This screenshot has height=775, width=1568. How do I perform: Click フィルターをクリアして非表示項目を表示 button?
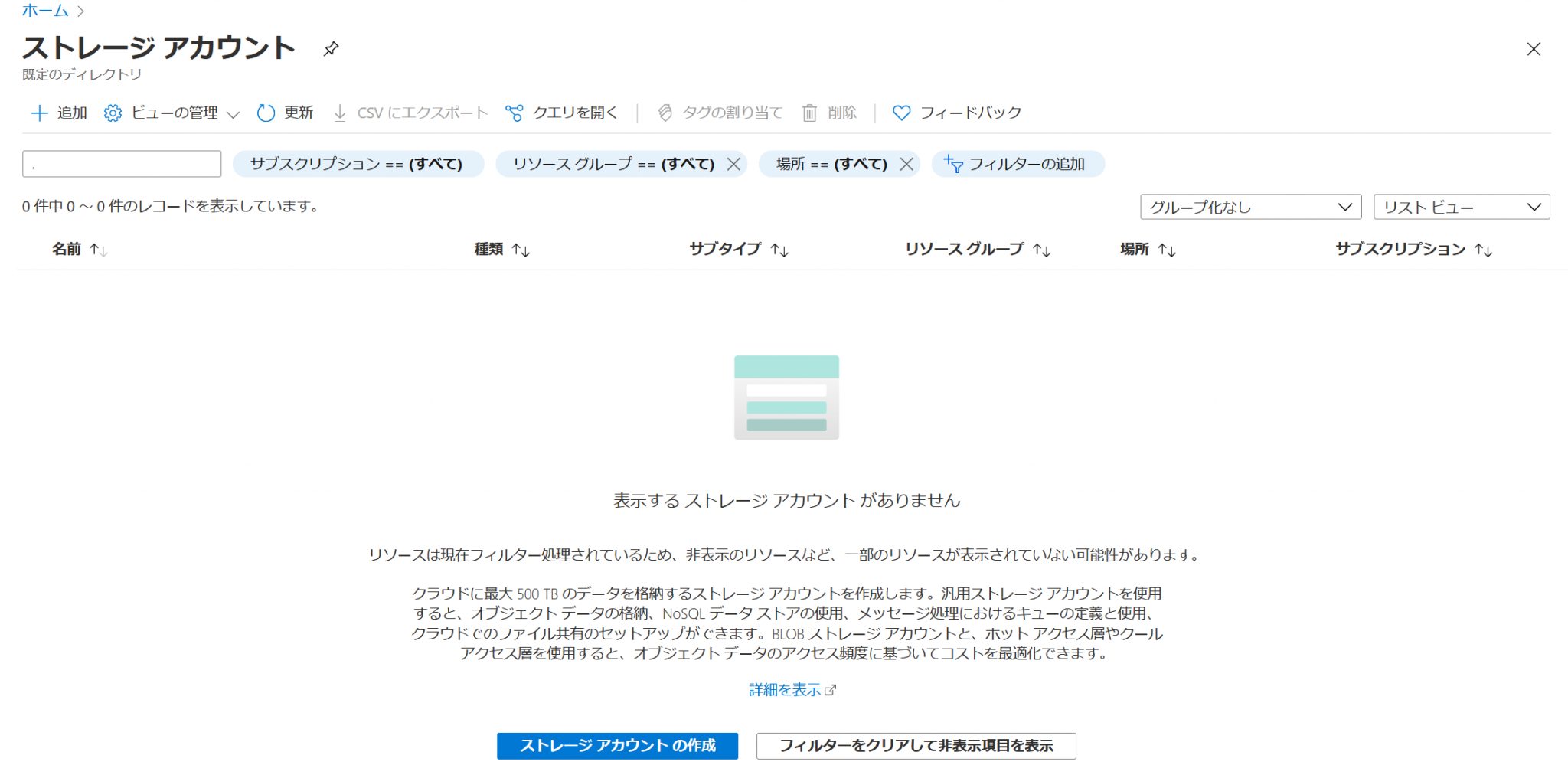tap(916, 746)
